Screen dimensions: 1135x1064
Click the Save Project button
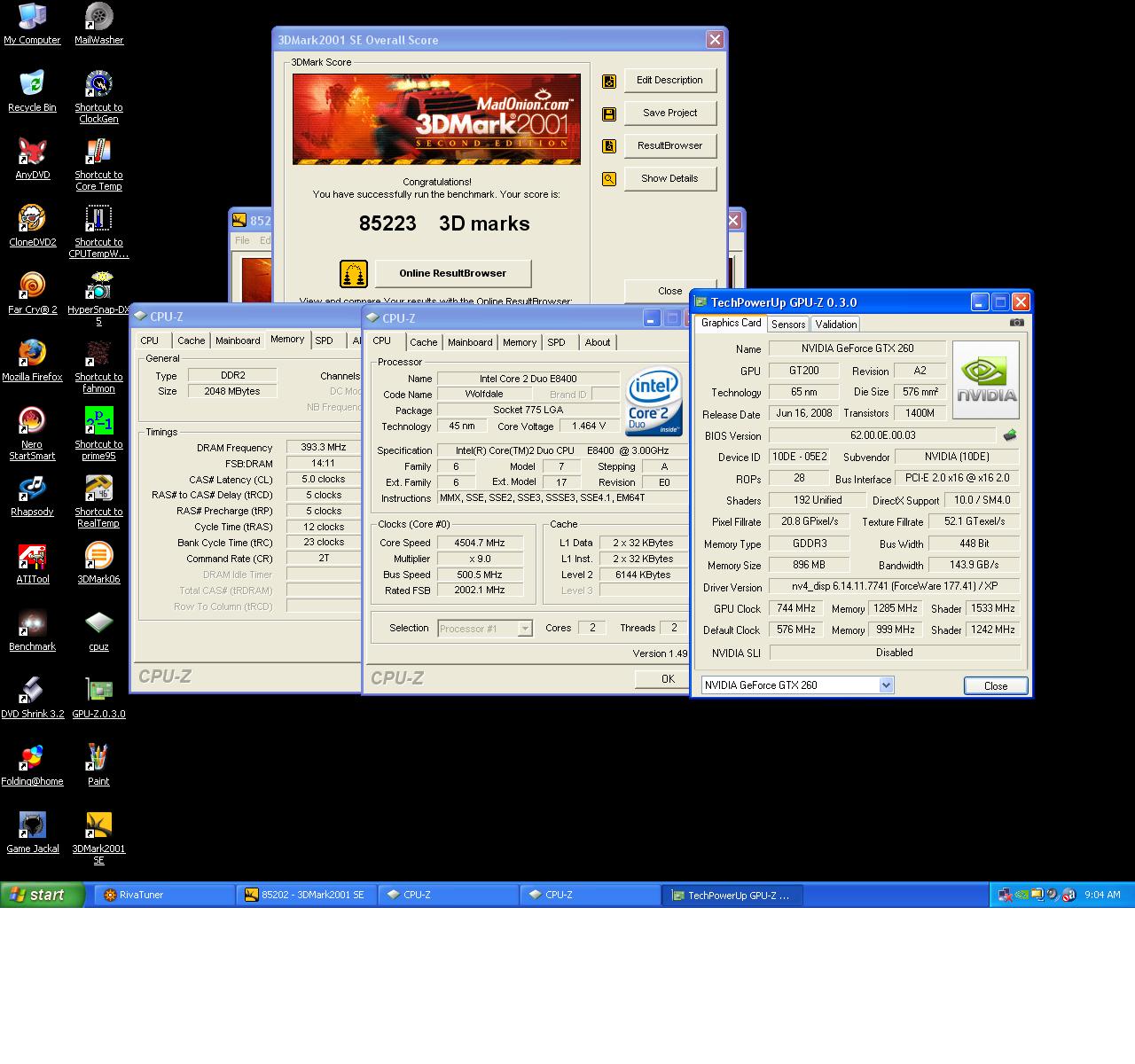[x=669, y=113]
